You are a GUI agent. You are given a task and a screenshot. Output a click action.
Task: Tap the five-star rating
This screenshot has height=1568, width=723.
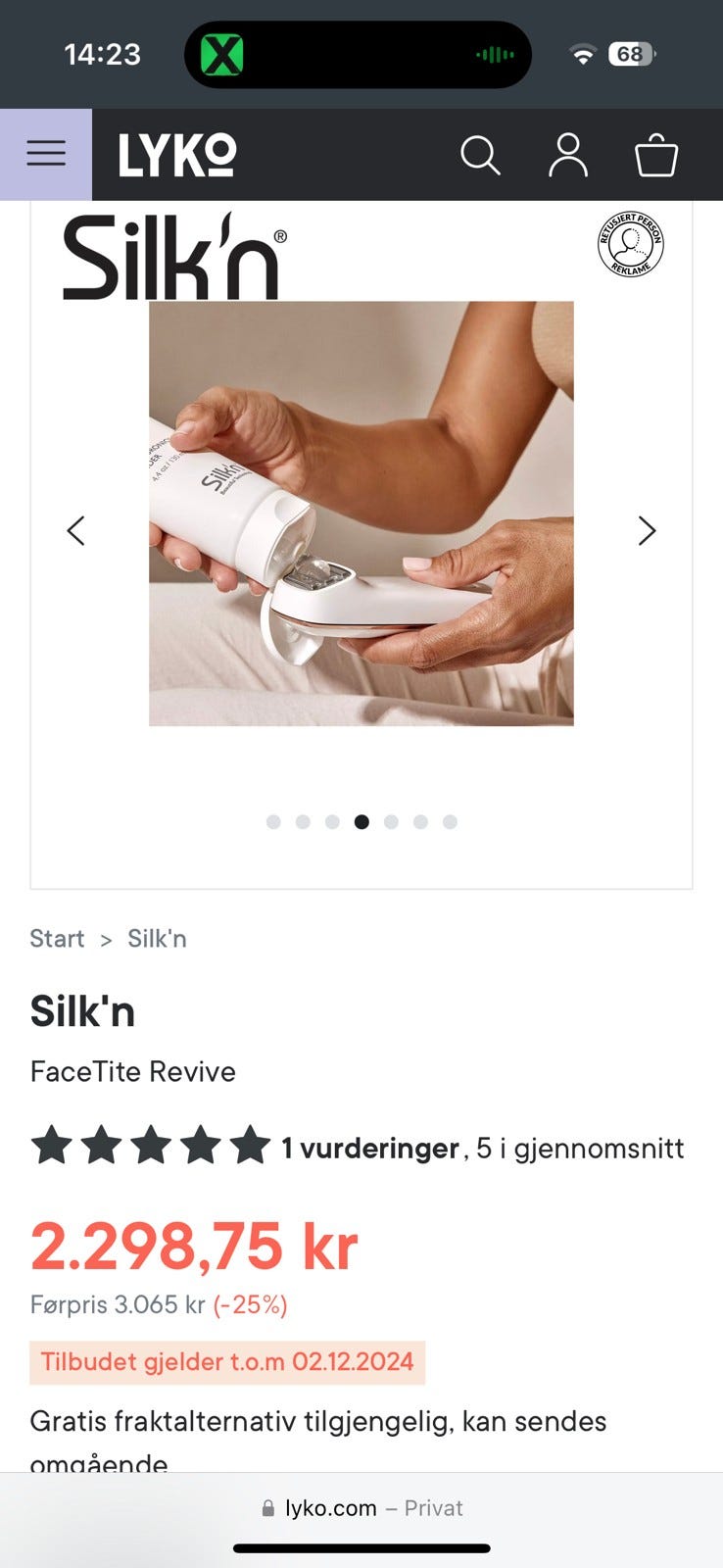150,1146
